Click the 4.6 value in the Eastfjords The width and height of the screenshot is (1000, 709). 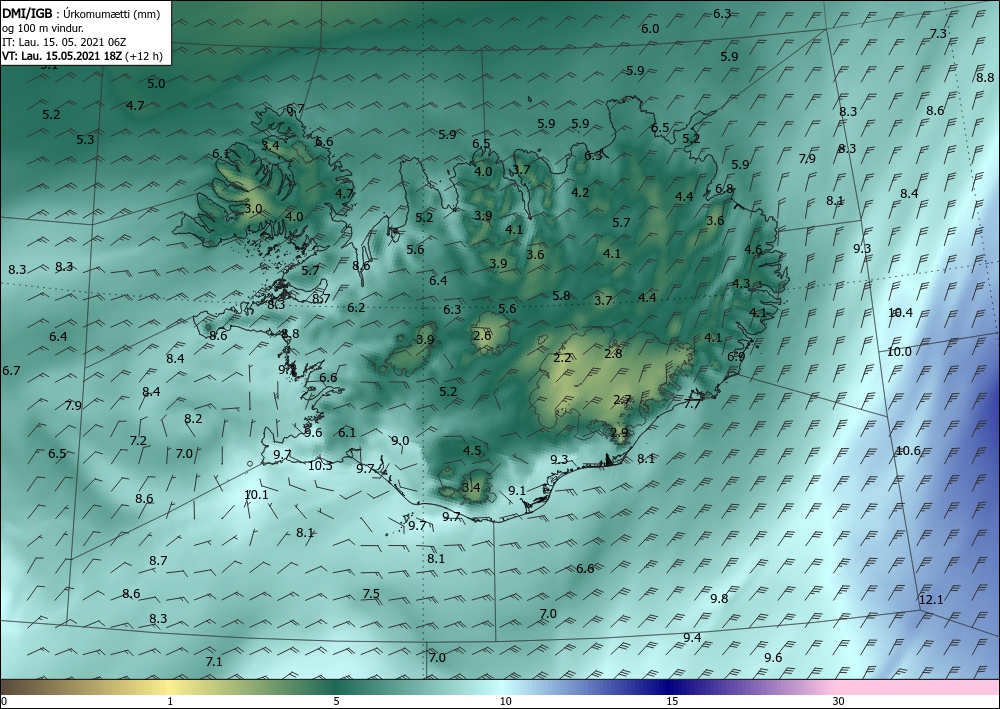point(753,249)
